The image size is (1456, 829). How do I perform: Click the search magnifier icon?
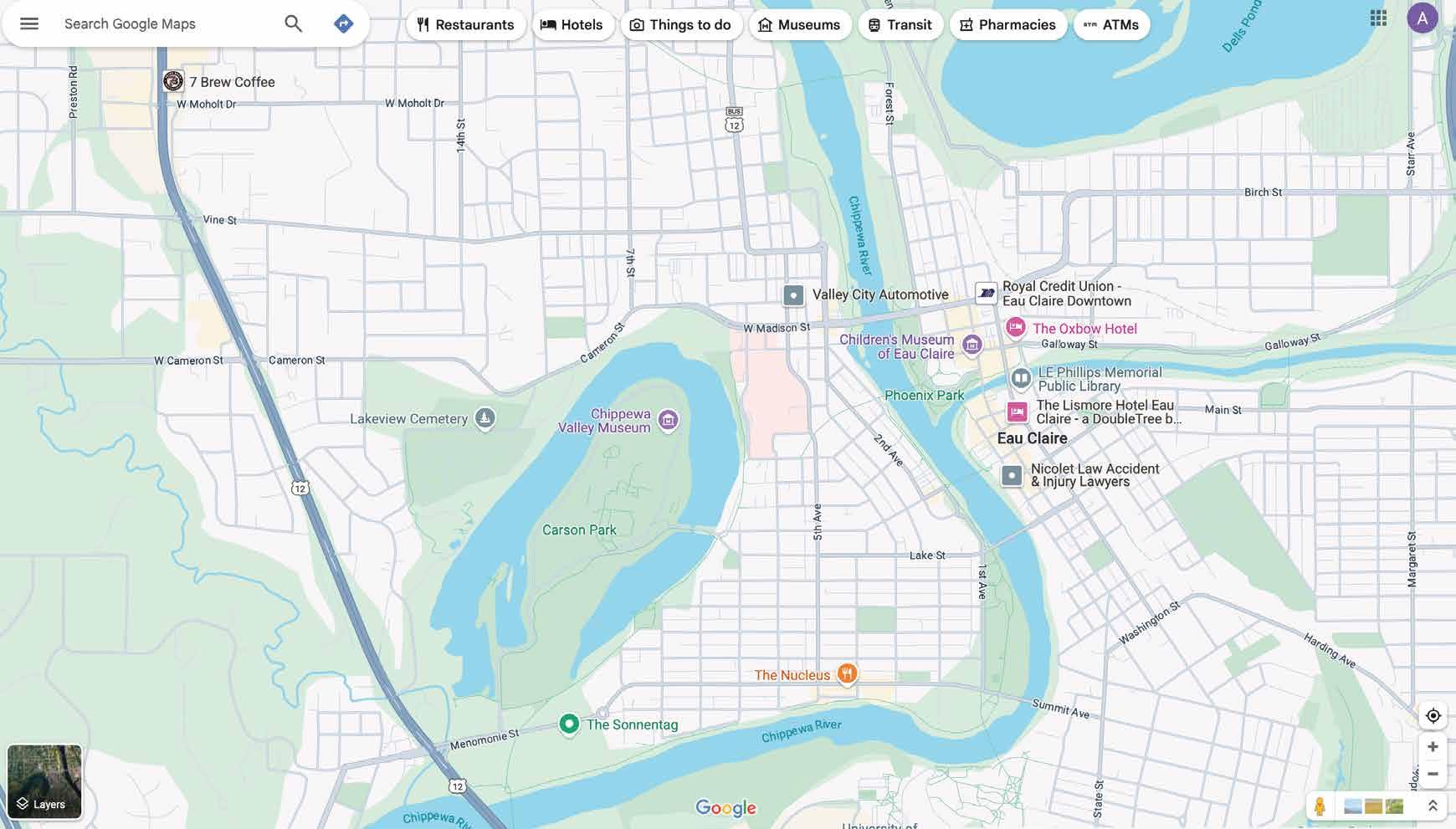293,23
